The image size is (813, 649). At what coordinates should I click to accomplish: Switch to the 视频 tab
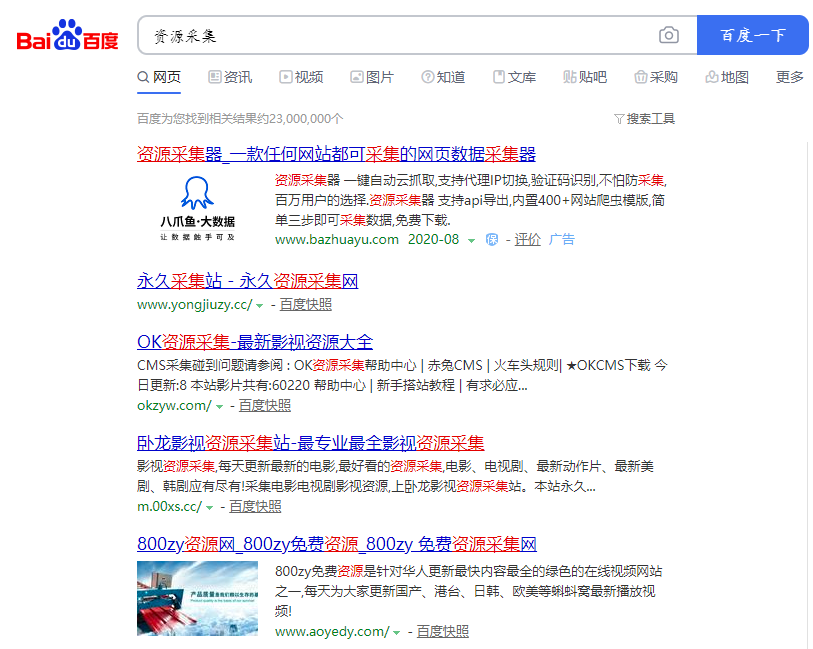click(x=301, y=77)
